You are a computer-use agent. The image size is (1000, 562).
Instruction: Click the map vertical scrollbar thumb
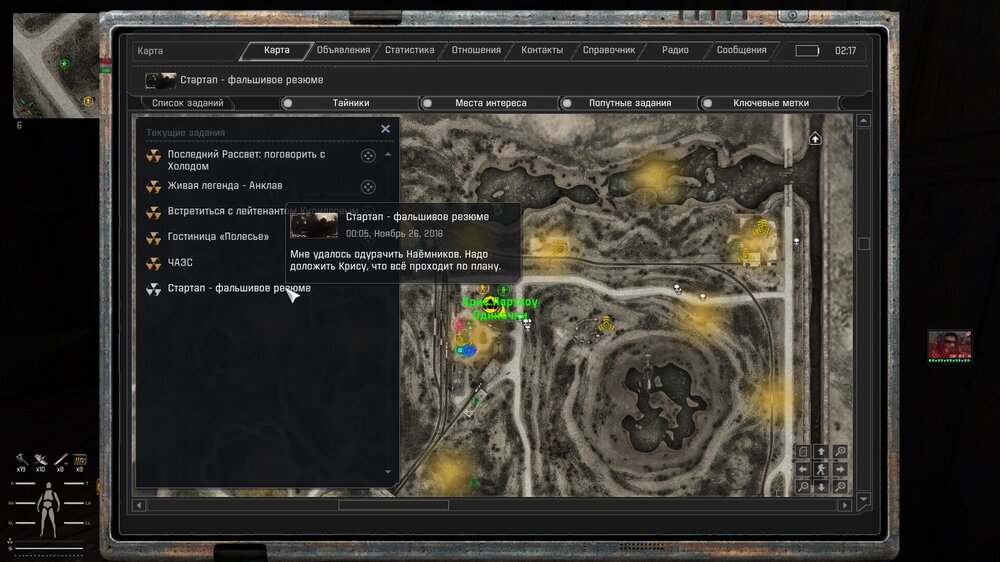pos(864,244)
